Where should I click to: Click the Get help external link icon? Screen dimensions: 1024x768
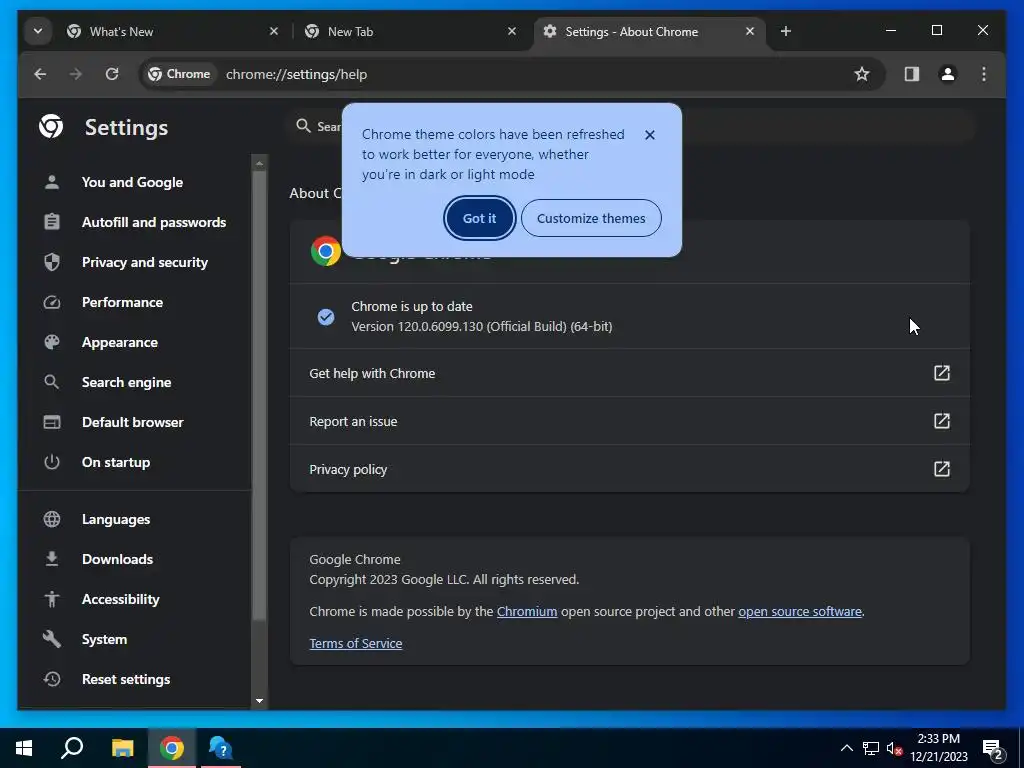point(942,373)
